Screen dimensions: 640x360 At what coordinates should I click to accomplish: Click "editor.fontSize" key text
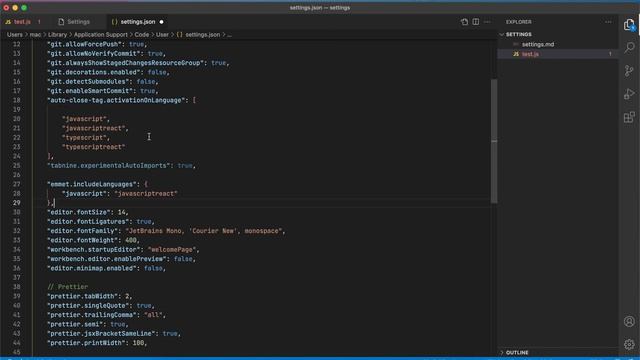tap(79, 212)
